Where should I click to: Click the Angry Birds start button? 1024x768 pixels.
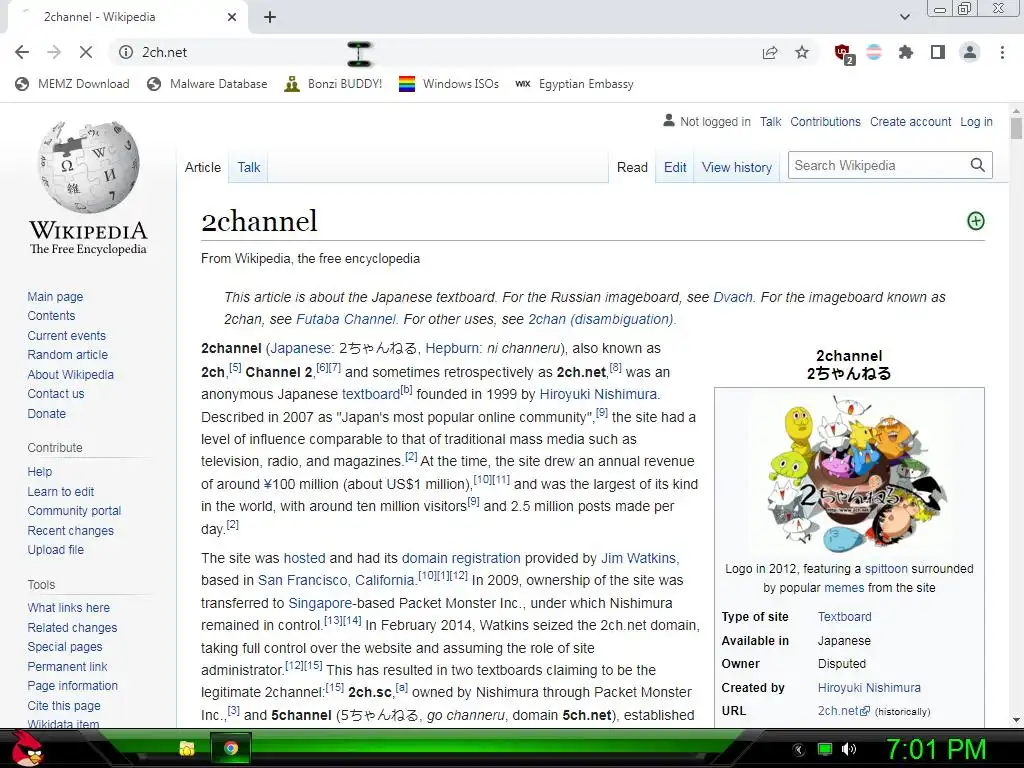pyautogui.click(x=27, y=748)
